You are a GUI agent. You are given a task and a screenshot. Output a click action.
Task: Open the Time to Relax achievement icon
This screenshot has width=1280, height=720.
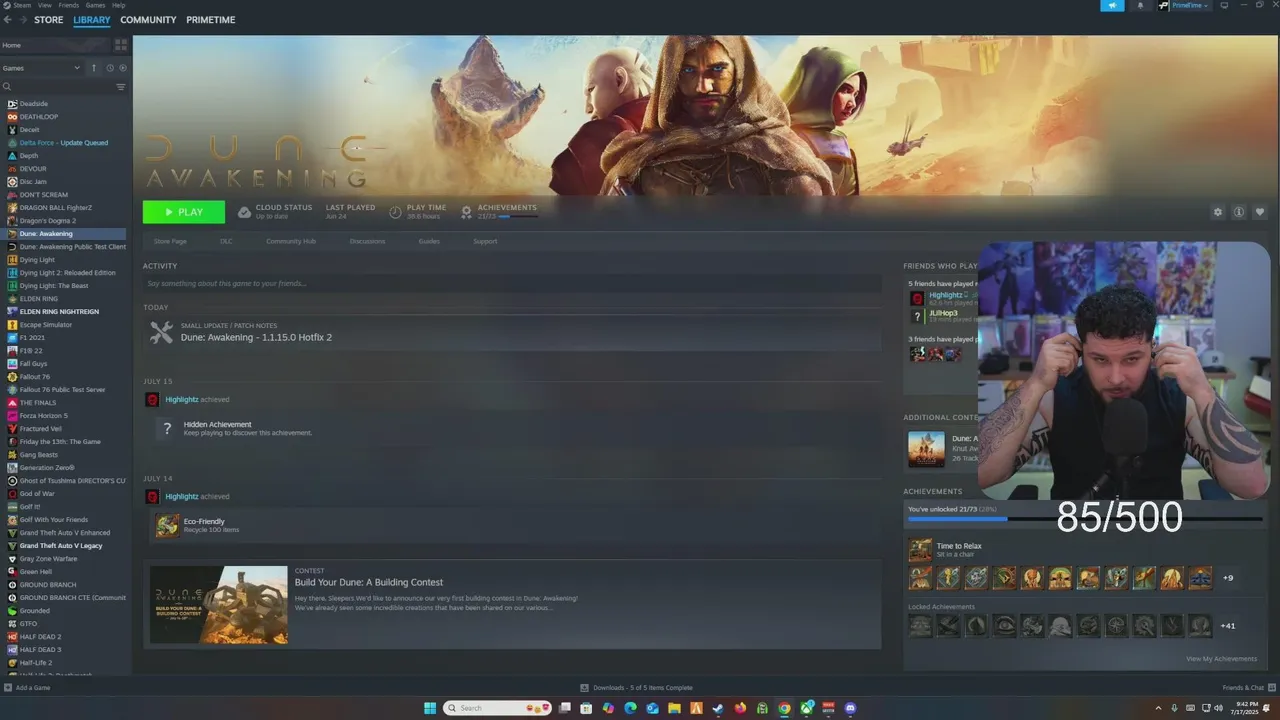click(920, 550)
